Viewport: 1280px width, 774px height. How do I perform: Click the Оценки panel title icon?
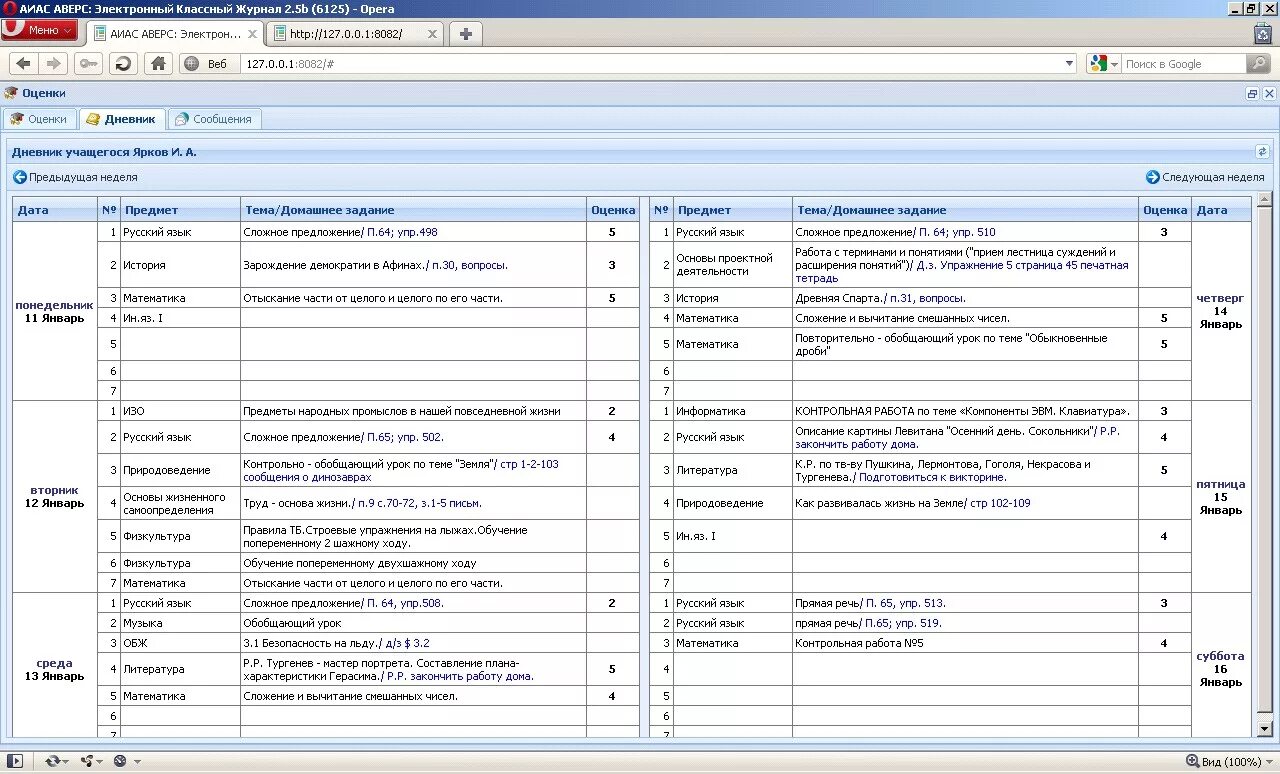coord(11,93)
